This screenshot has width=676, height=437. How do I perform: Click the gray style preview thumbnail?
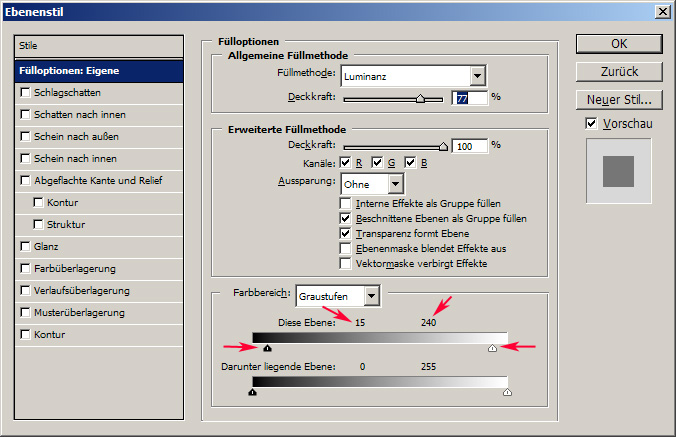[618, 171]
